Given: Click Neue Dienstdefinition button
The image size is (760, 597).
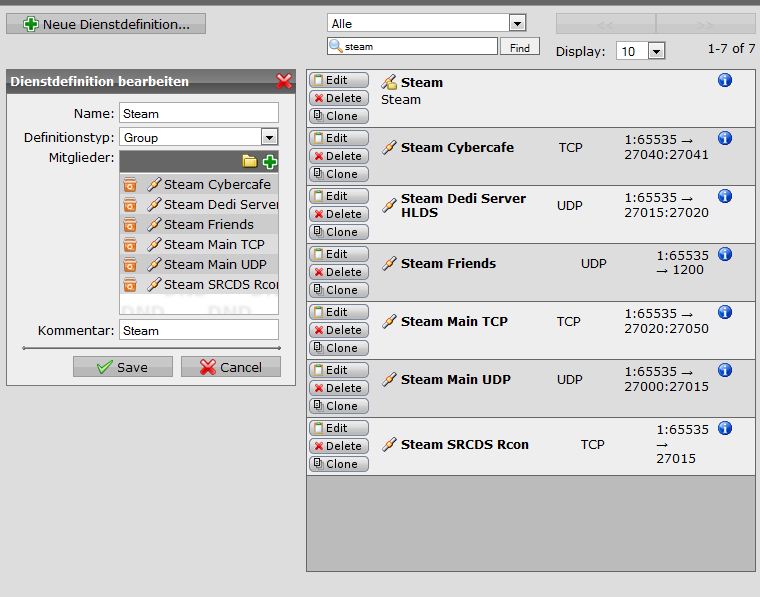Looking at the screenshot, I should point(106,23).
